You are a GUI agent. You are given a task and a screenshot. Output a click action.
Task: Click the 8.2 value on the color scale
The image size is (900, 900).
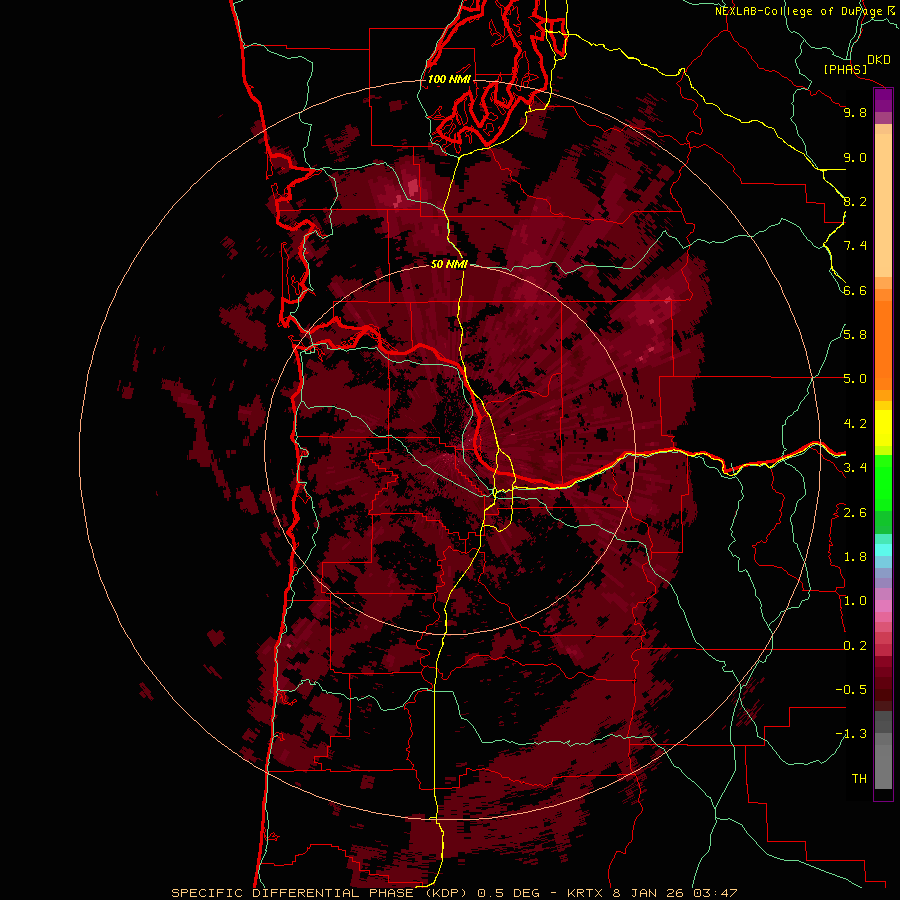tap(855, 201)
